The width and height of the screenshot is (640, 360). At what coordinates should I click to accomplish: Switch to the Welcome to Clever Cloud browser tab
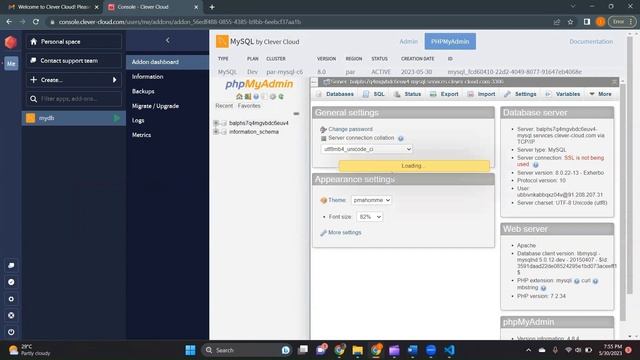(53, 7)
